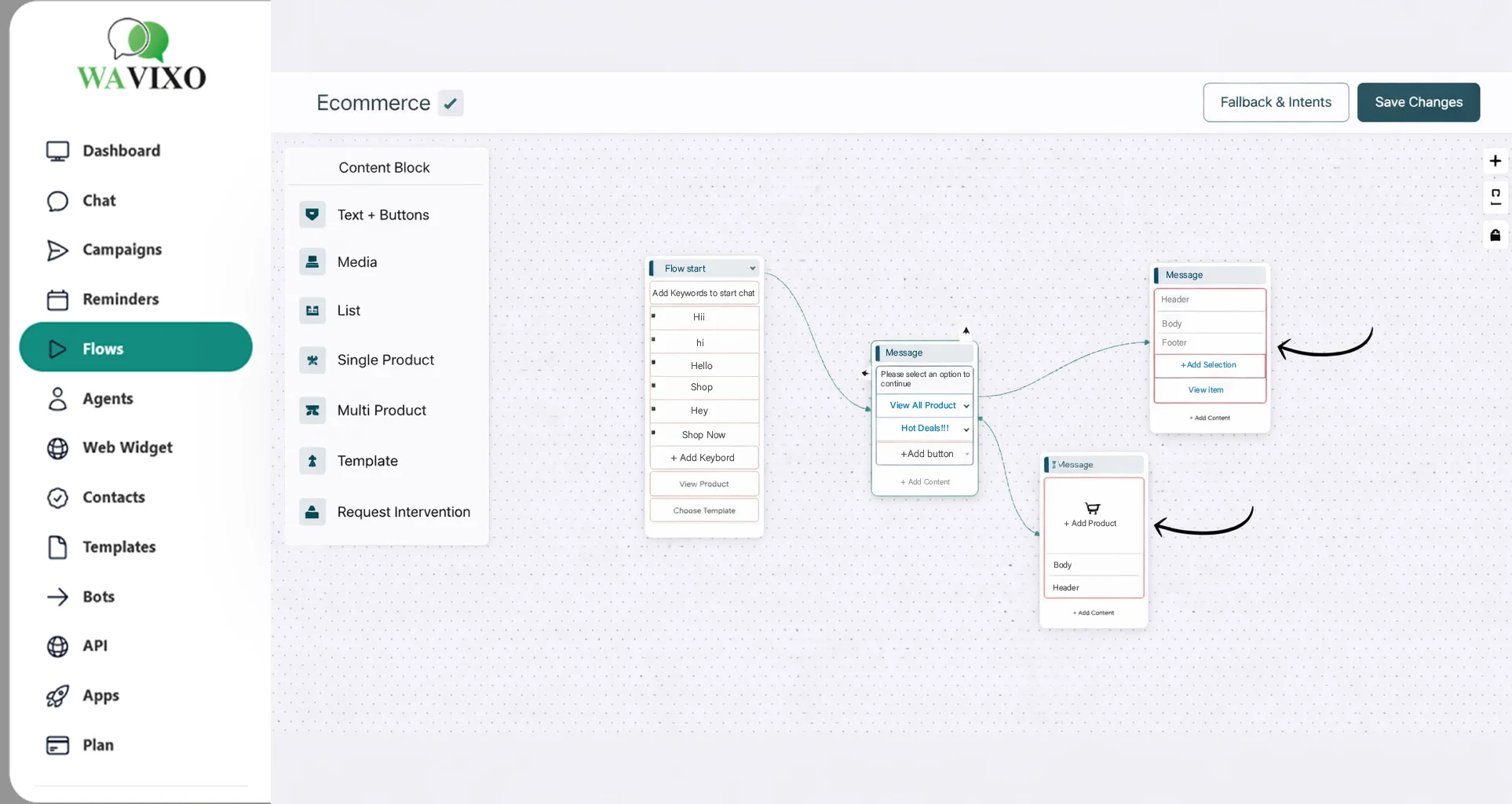Choose the Single Product block icon
The image size is (1512, 804).
pos(312,360)
